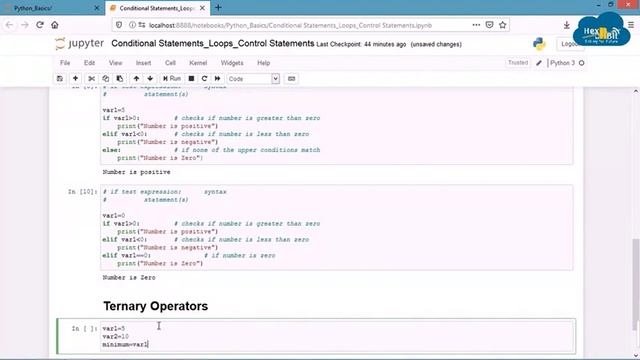Viewport: 640px width, 360px height.
Task: Open the Edit menu
Action: pos(89,63)
